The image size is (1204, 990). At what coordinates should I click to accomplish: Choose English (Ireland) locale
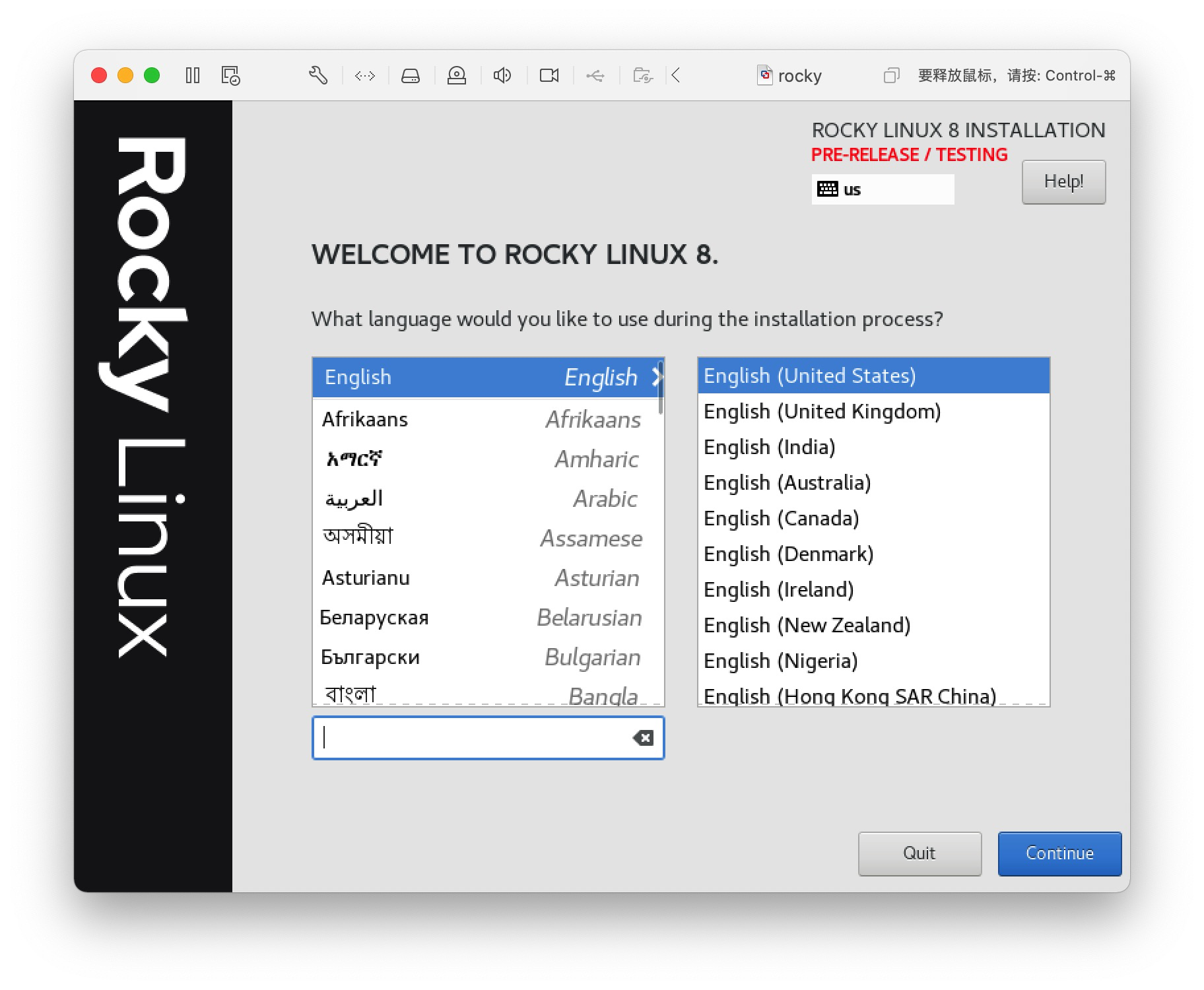click(x=873, y=590)
